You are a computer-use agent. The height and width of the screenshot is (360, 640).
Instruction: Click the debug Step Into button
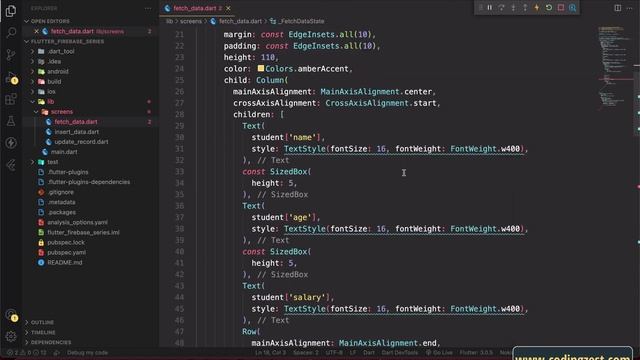[x=513, y=8]
